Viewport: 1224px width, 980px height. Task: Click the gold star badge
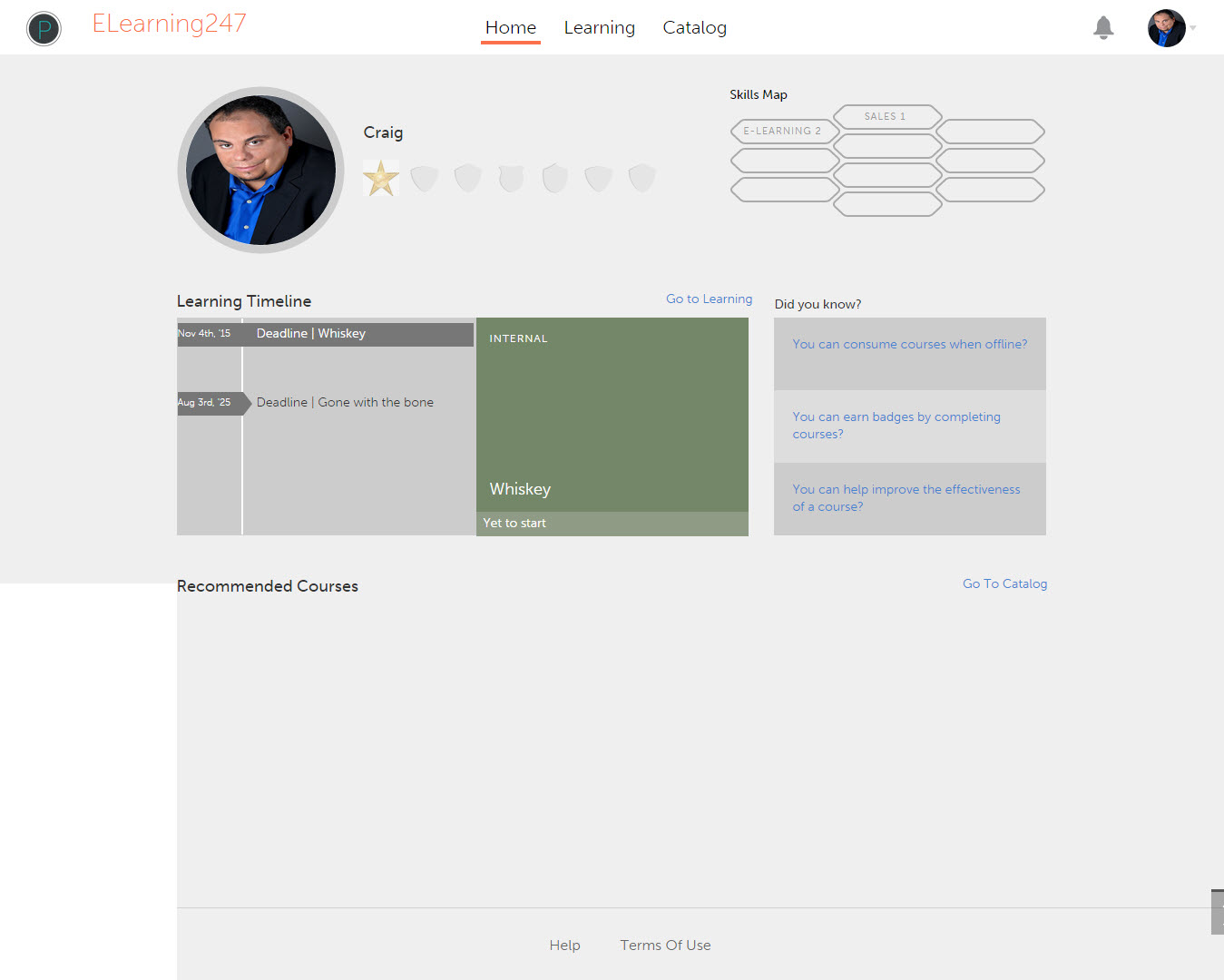[x=381, y=178]
